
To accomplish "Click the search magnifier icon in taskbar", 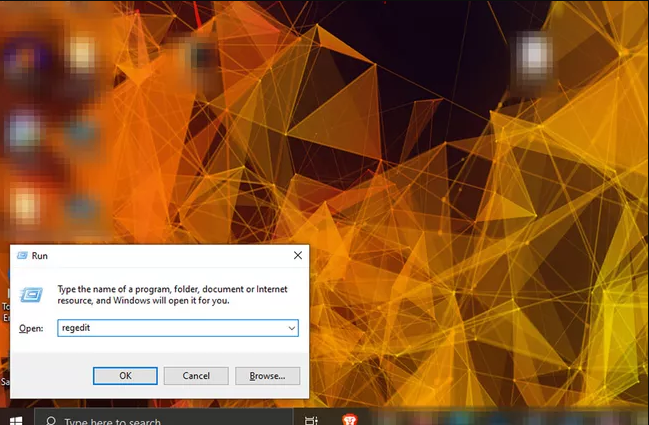I will [x=51, y=421].
